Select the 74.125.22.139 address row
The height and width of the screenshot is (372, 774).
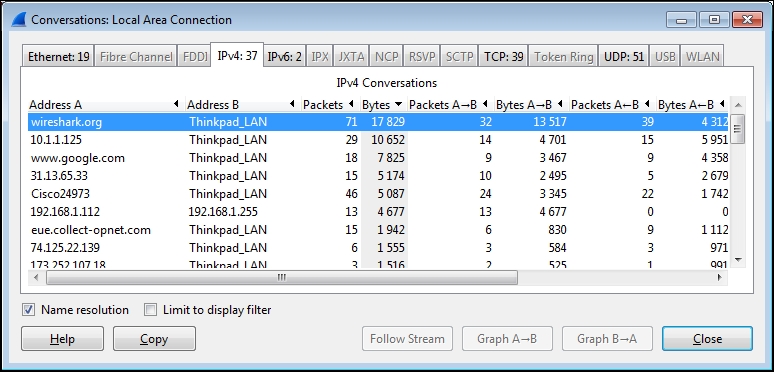(x=379, y=248)
